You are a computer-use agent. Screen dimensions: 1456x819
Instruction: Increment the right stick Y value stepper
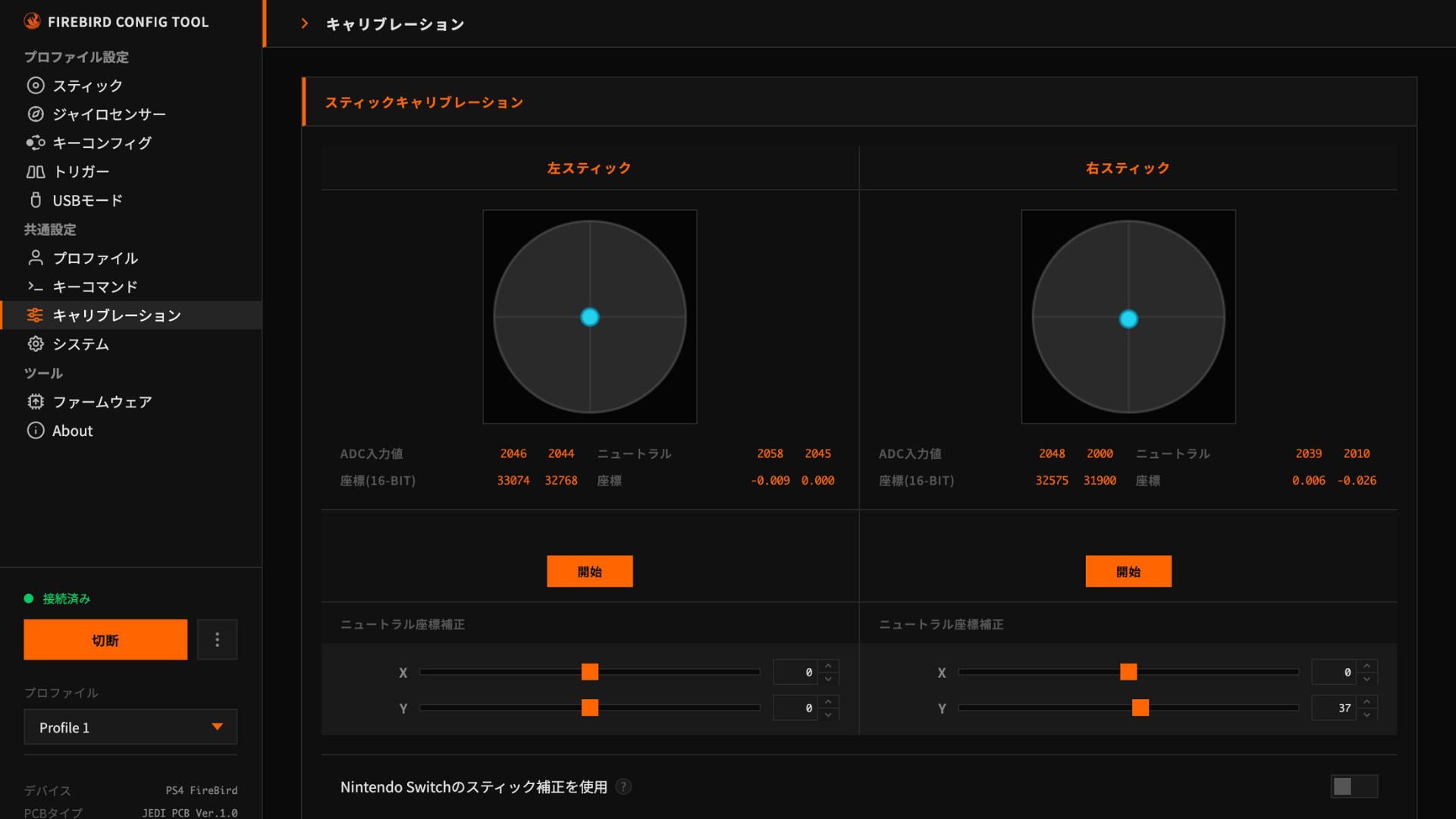coord(1367,701)
